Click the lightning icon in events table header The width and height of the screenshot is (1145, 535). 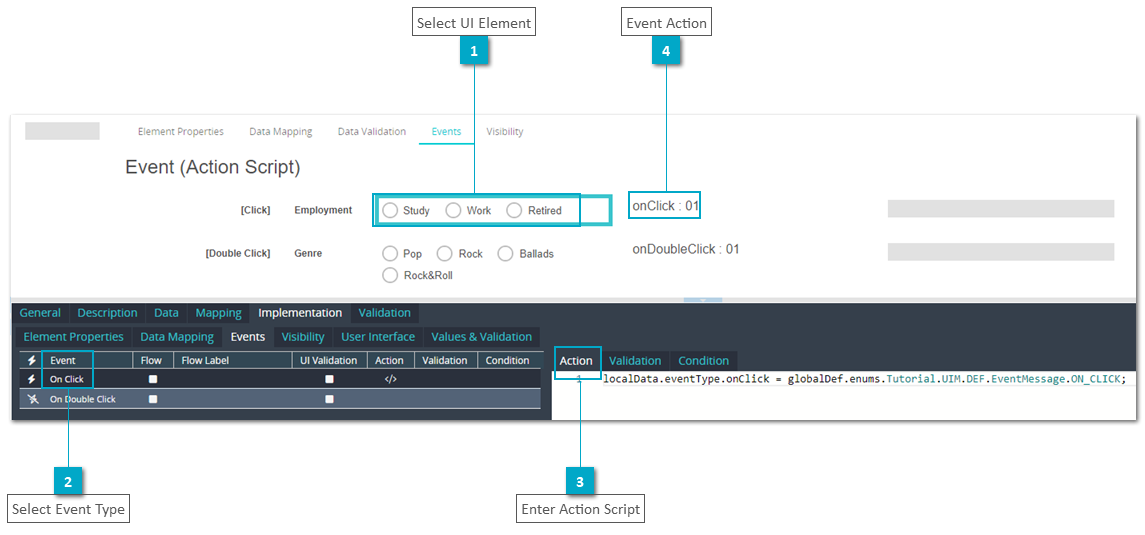(x=31, y=360)
